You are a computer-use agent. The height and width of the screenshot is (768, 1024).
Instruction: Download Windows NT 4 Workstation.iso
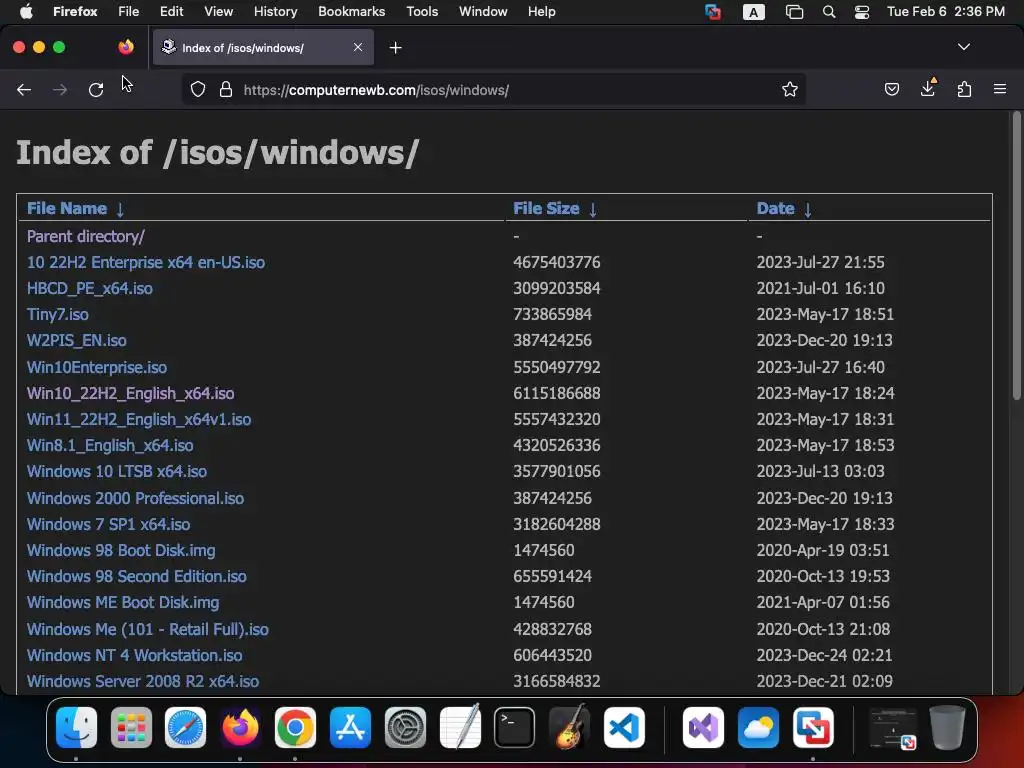135,656
